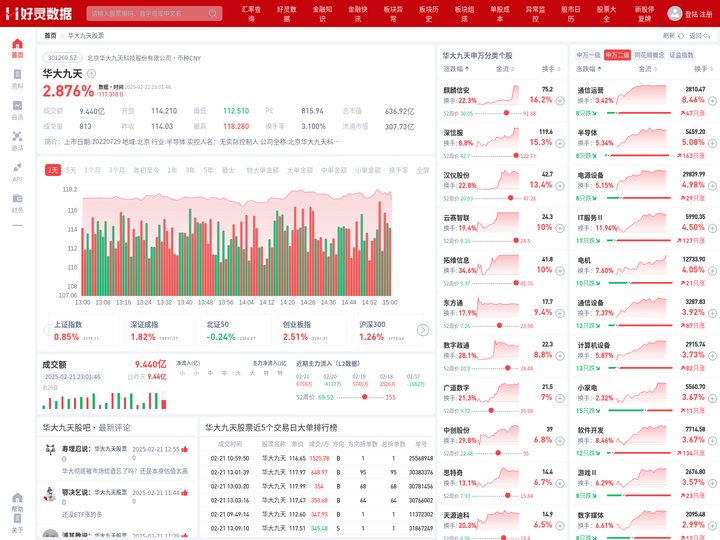
Task: Open 金融知识 in top navigation
Action: pyautogui.click(x=322, y=14)
